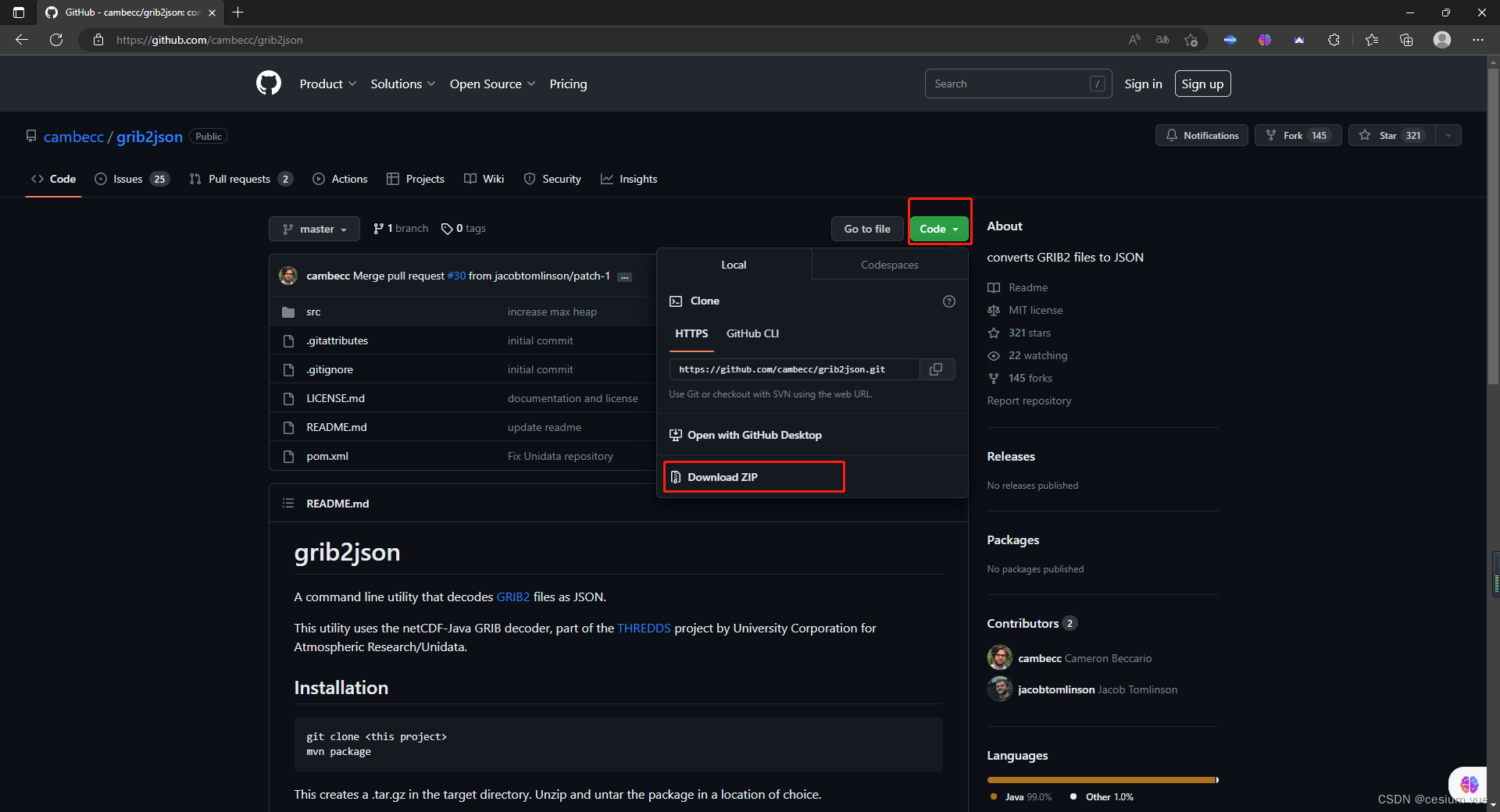Click jacobtomlinson contributor avatar
The height and width of the screenshot is (812, 1500).
point(1000,689)
